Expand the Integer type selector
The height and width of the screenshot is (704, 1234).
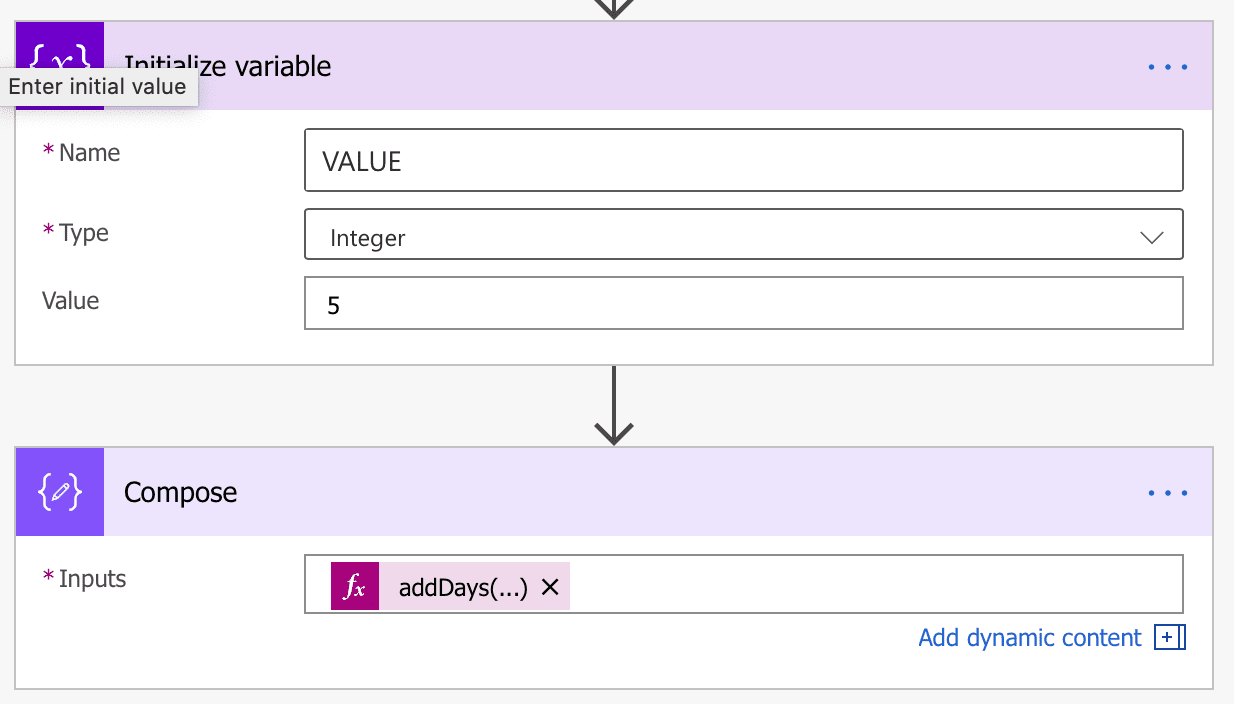point(1151,237)
